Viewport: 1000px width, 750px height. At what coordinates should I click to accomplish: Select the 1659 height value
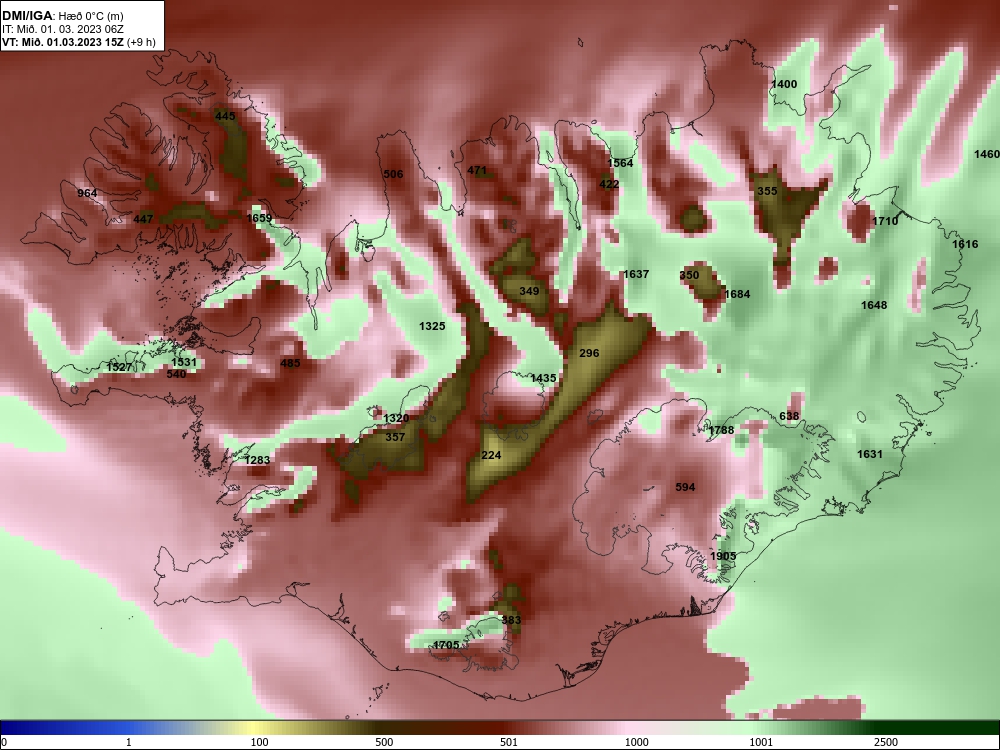coord(260,218)
